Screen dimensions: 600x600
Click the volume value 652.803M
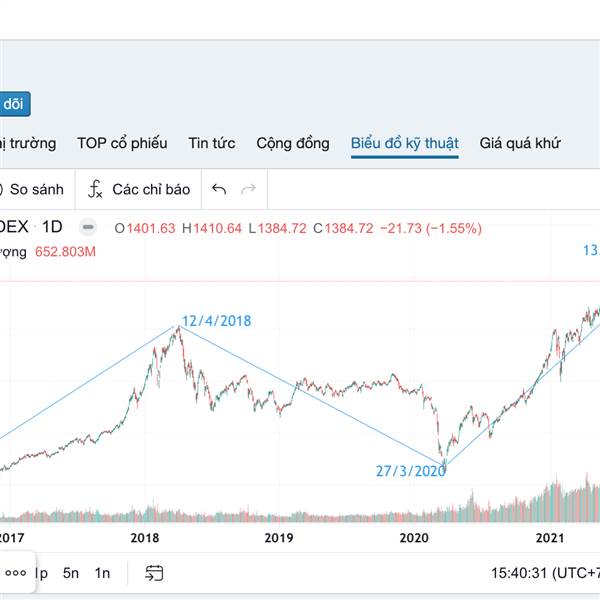pos(65,252)
